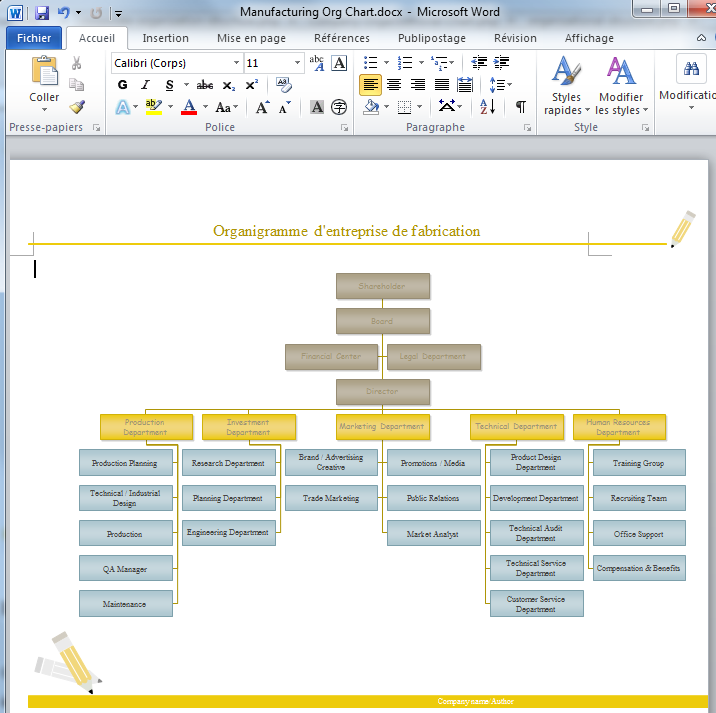Screen dimensions: 716x713
Task: Click the Format Painter brush icon
Action: click(x=77, y=107)
